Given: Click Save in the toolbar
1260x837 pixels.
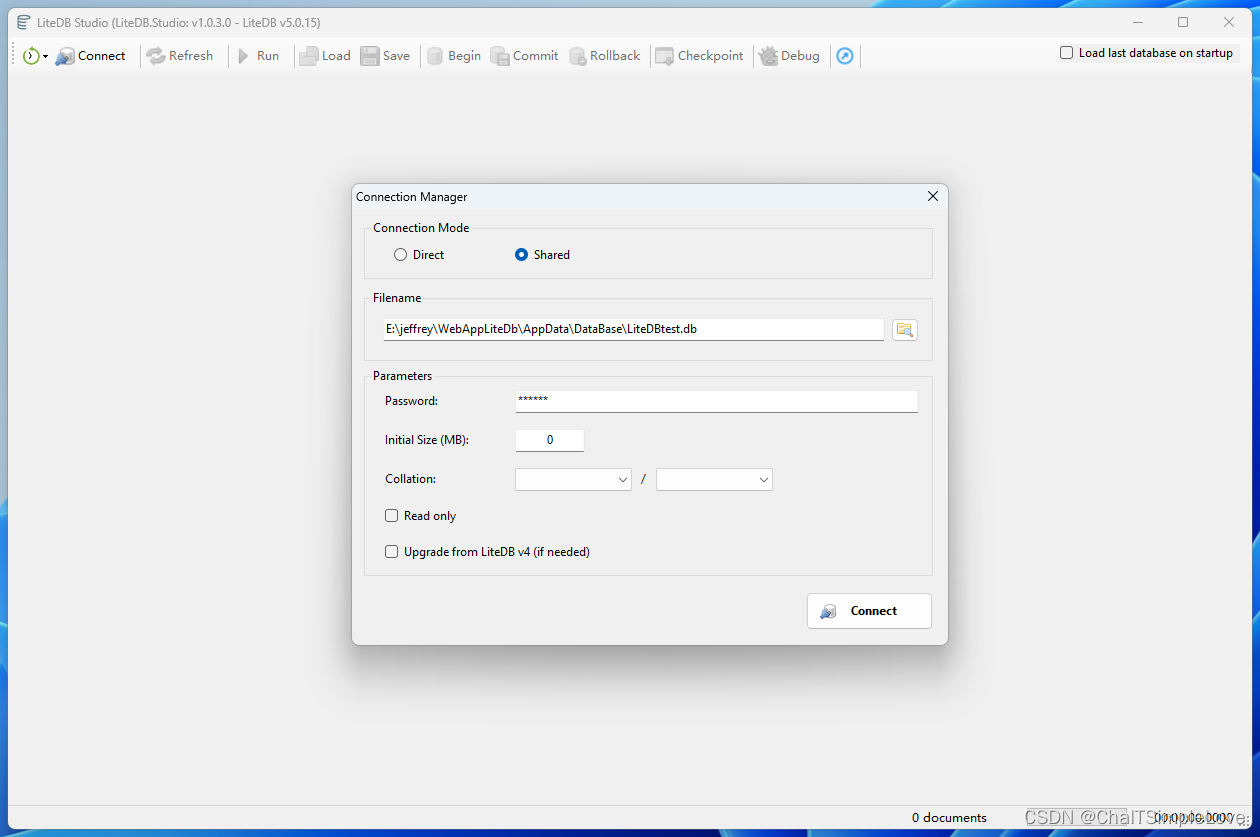Looking at the screenshot, I should point(385,56).
